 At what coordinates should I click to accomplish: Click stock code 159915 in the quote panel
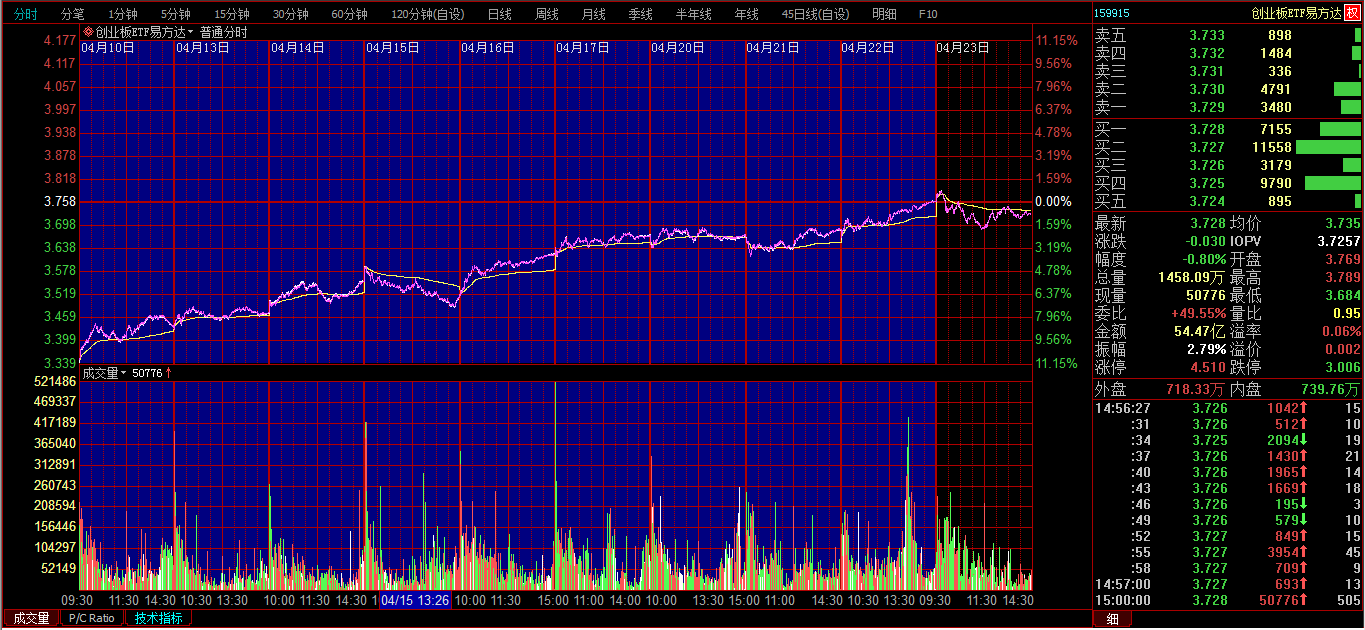click(x=1112, y=13)
